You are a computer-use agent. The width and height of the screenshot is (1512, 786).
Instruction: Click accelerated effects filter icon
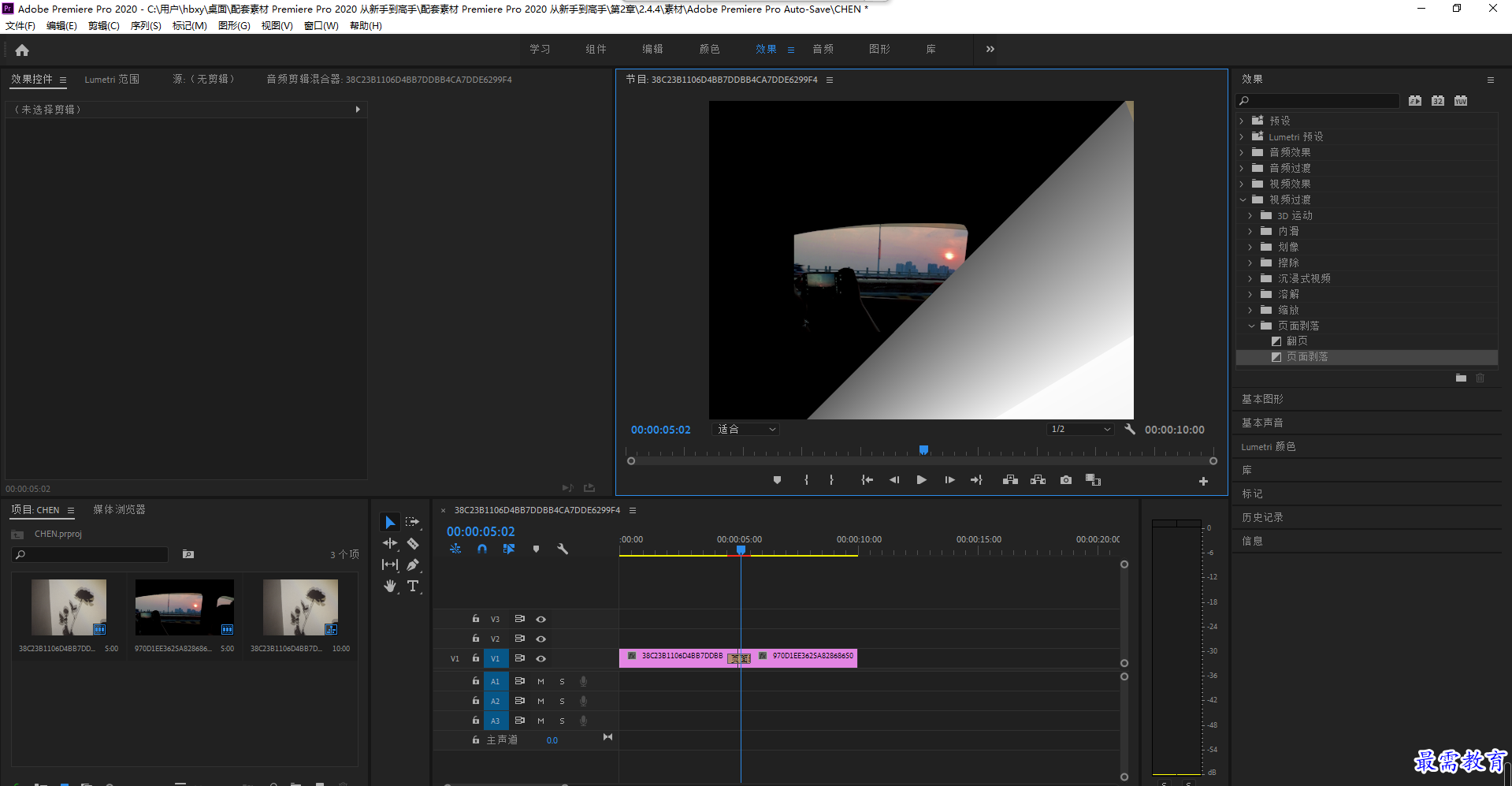(x=1415, y=101)
